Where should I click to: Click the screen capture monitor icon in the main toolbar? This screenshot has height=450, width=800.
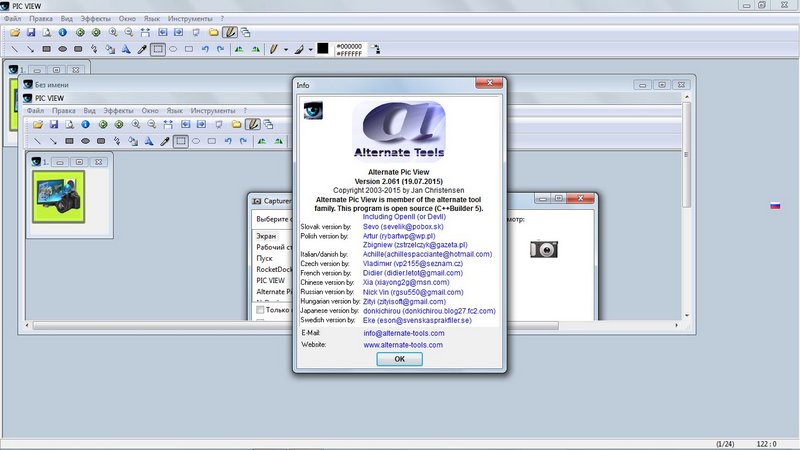(196, 33)
